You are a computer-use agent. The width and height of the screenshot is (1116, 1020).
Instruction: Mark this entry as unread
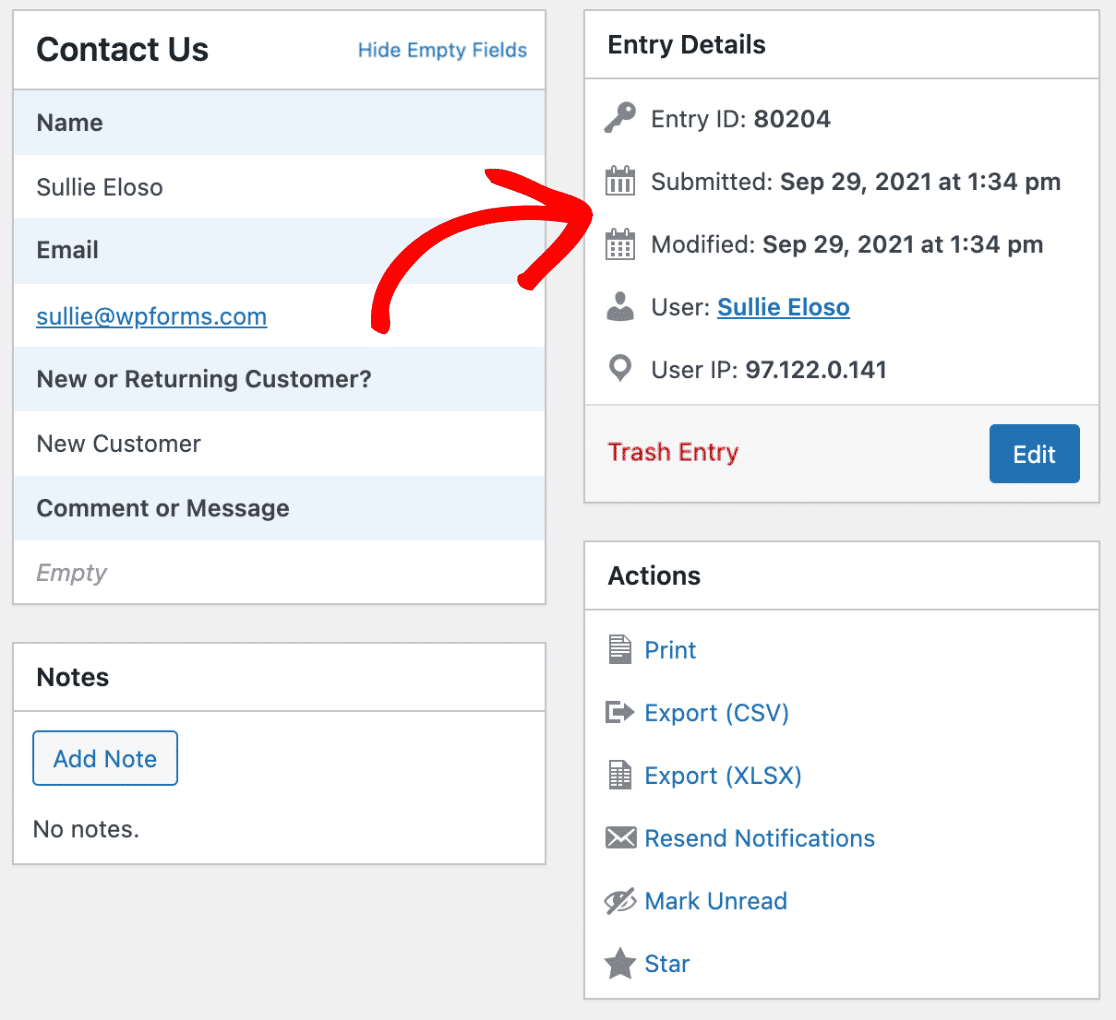pos(715,900)
